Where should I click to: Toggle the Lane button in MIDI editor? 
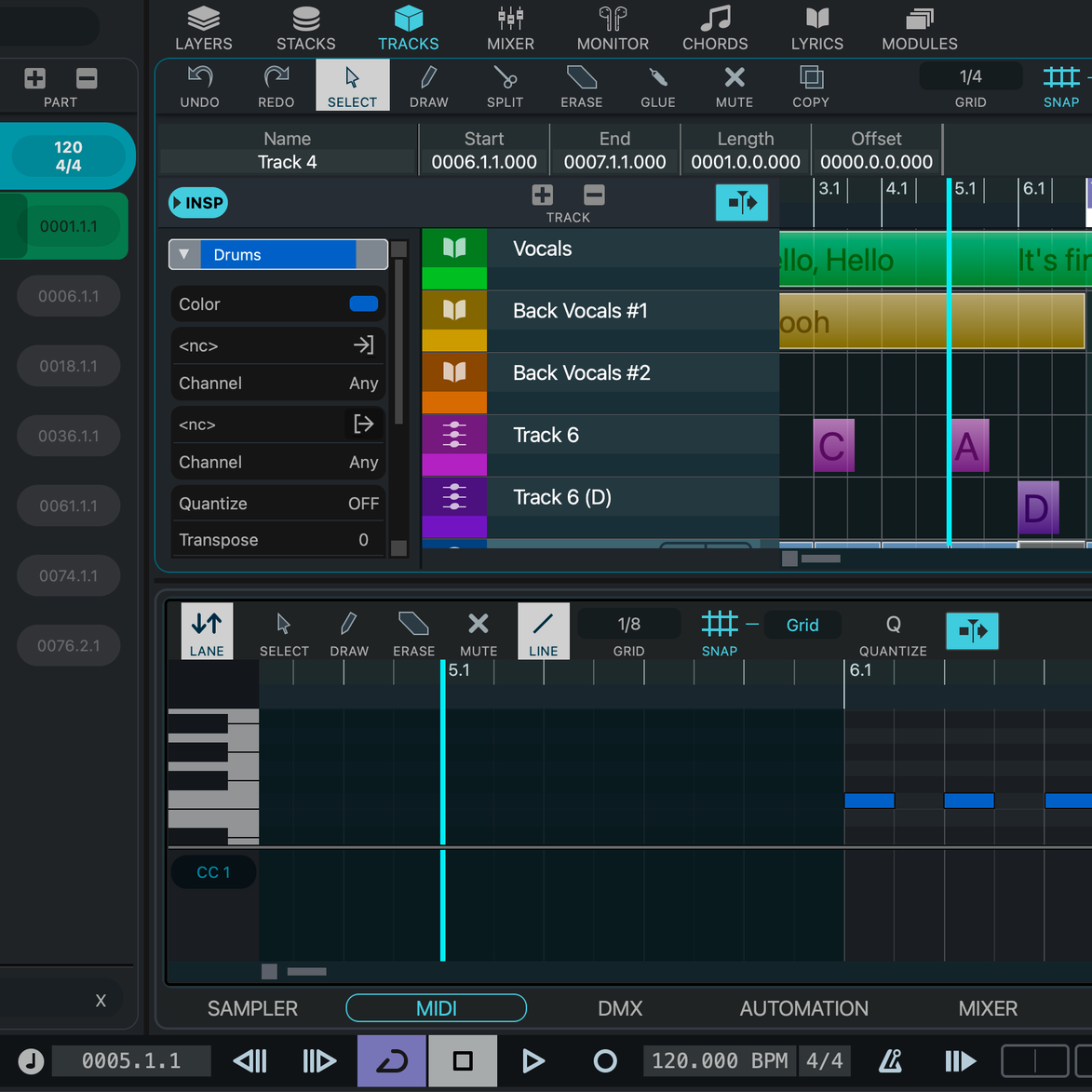coord(207,631)
